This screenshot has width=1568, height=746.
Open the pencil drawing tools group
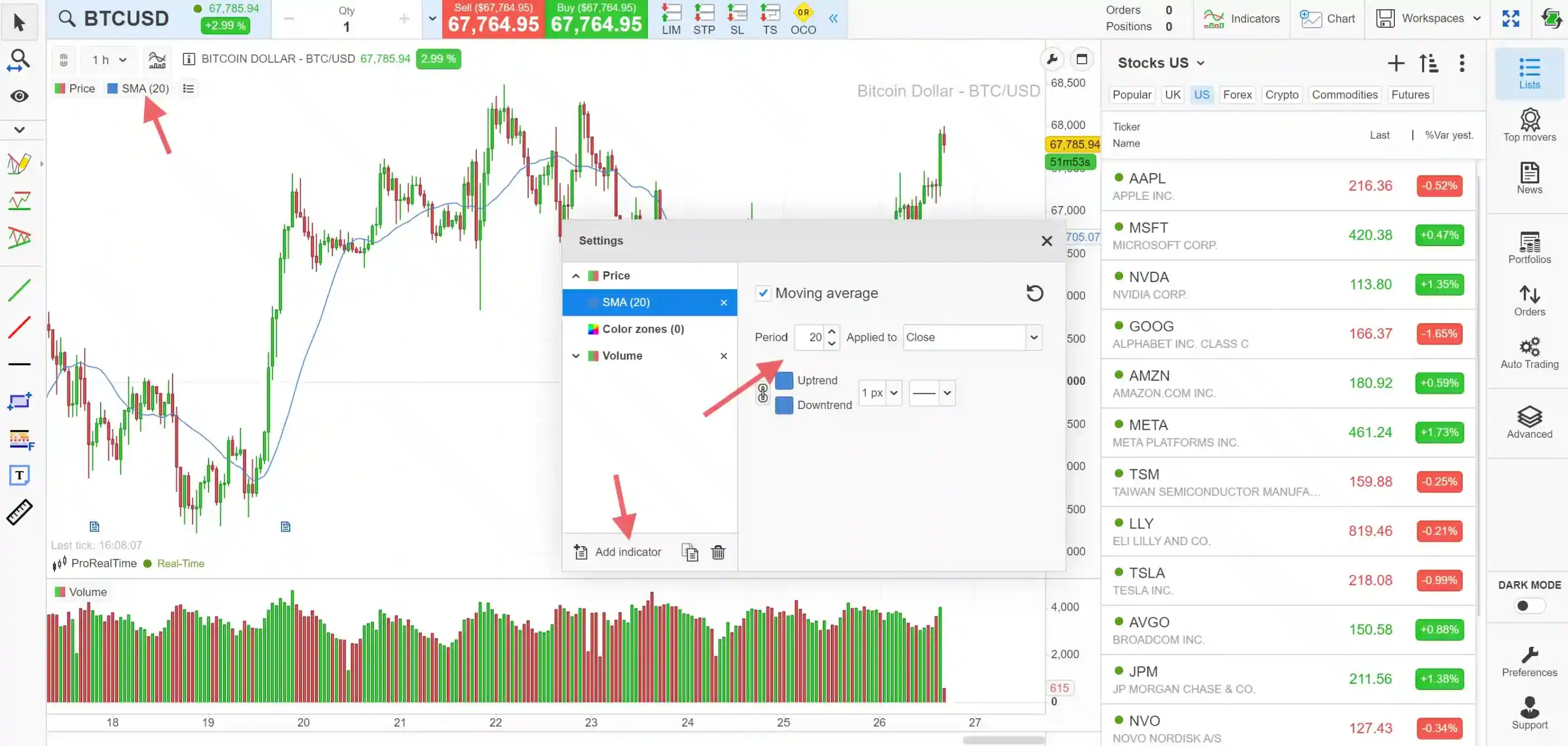pos(20,163)
